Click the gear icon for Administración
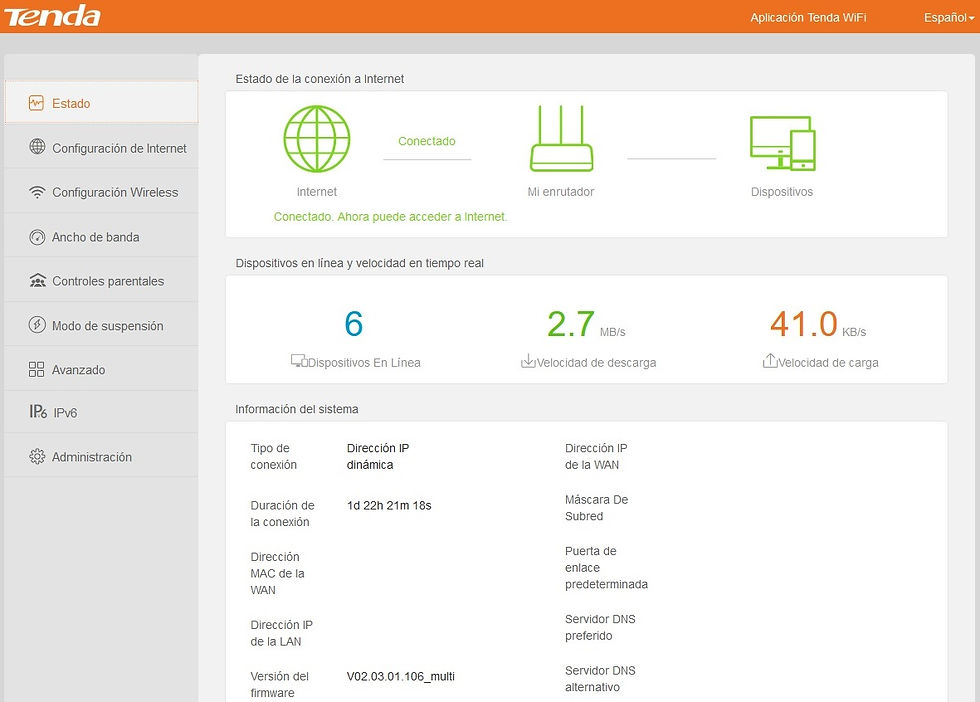This screenshot has height=702, width=980. [38, 456]
